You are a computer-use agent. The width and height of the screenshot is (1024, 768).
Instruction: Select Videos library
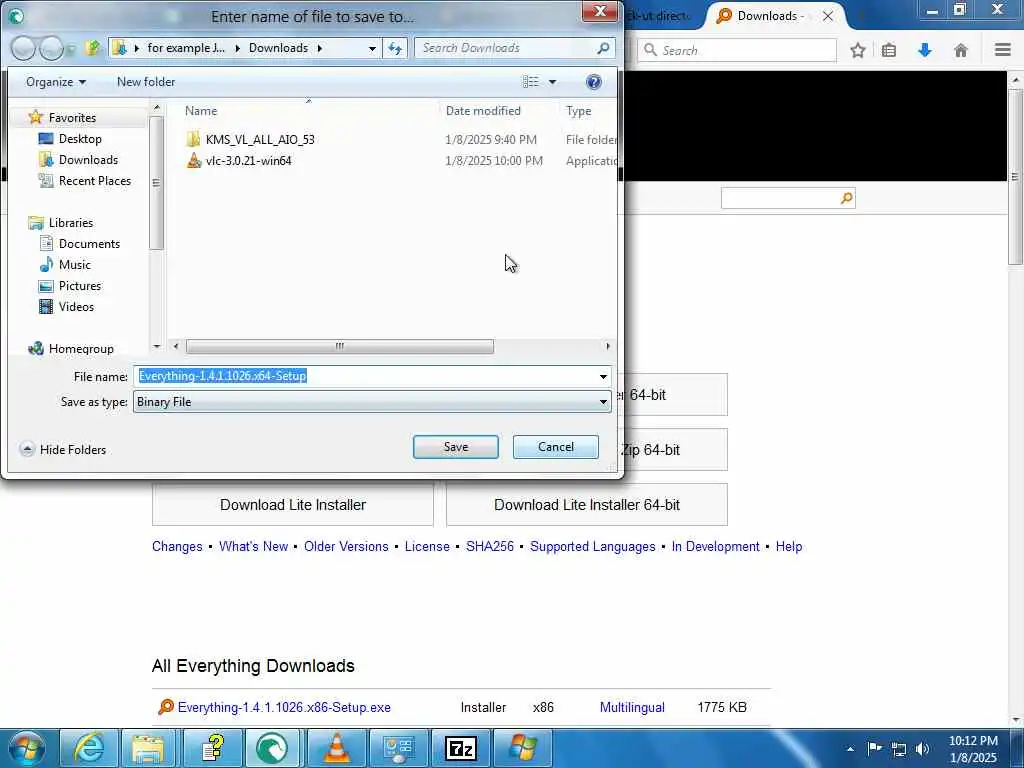(x=76, y=306)
